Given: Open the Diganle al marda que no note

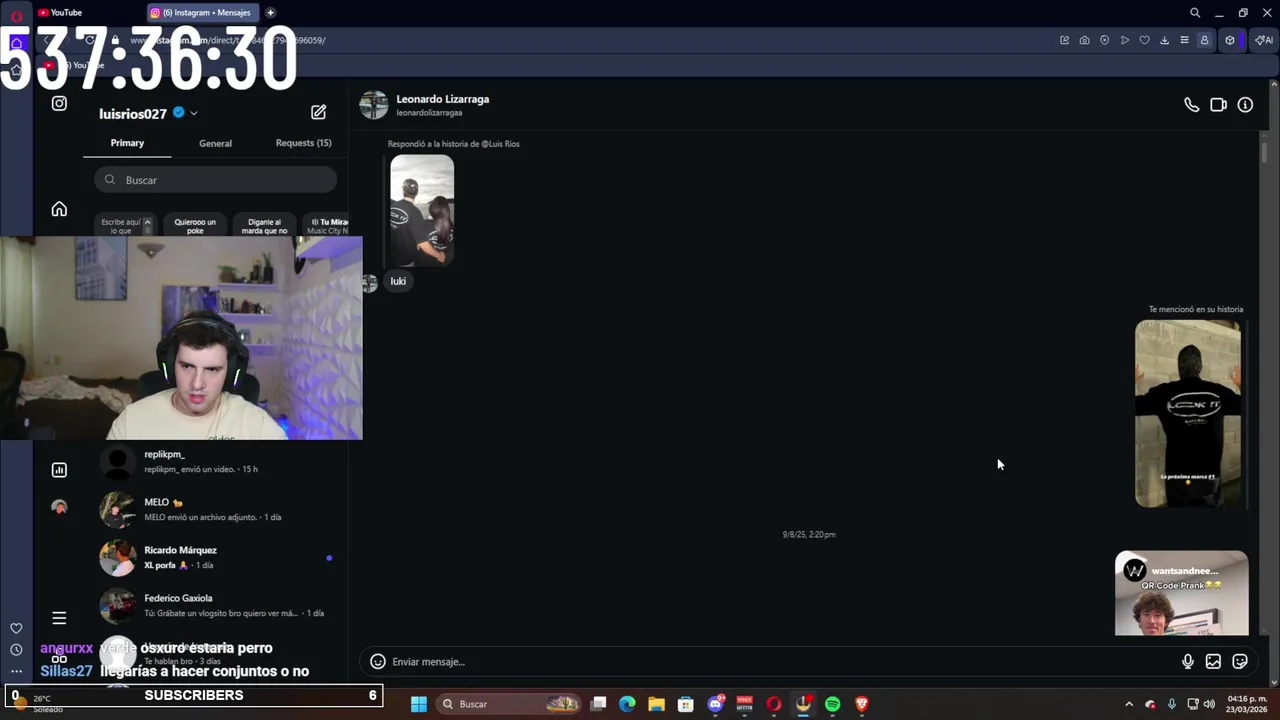Looking at the screenshot, I should (264, 226).
